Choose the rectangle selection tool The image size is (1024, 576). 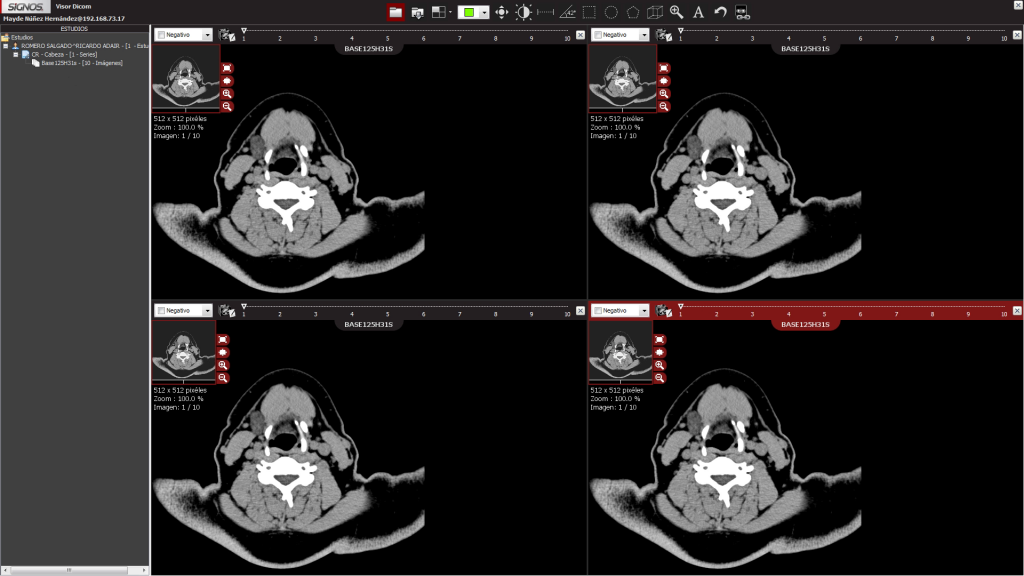point(589,12)
